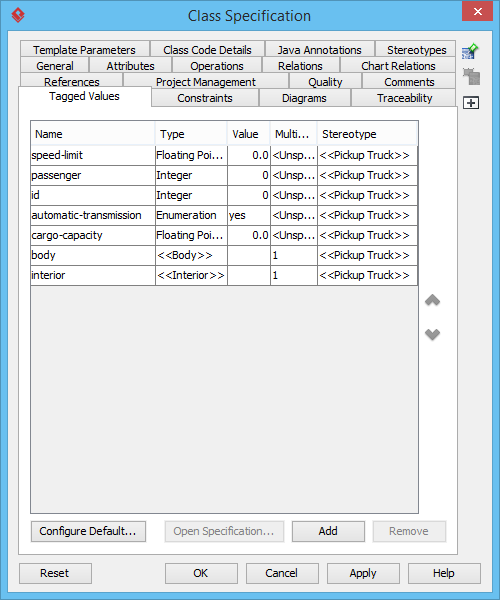
Task: Click the multiplicity cell of automatic-transmission
Action: pyautogui.click(x=294, y=215)
